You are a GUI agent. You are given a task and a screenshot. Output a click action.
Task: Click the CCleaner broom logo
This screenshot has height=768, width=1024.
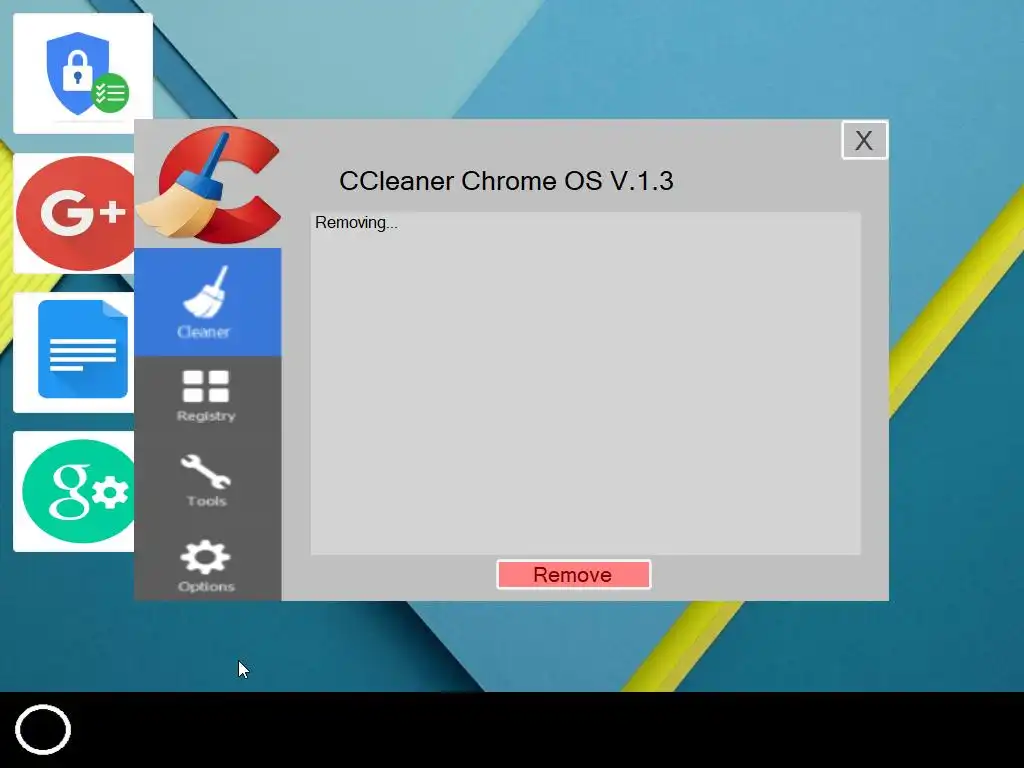210,185
